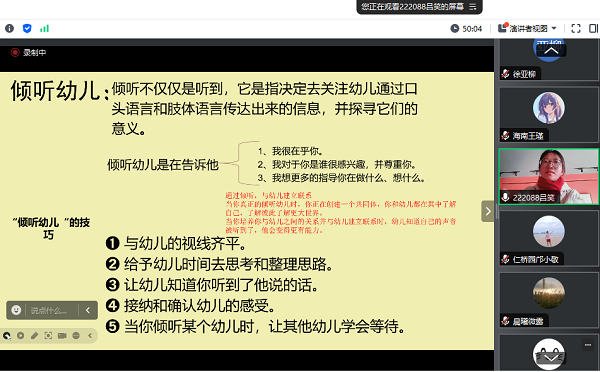Screen dimensions: 600x372
Task: Check the green network signal icon
Action: pos(44,28)
